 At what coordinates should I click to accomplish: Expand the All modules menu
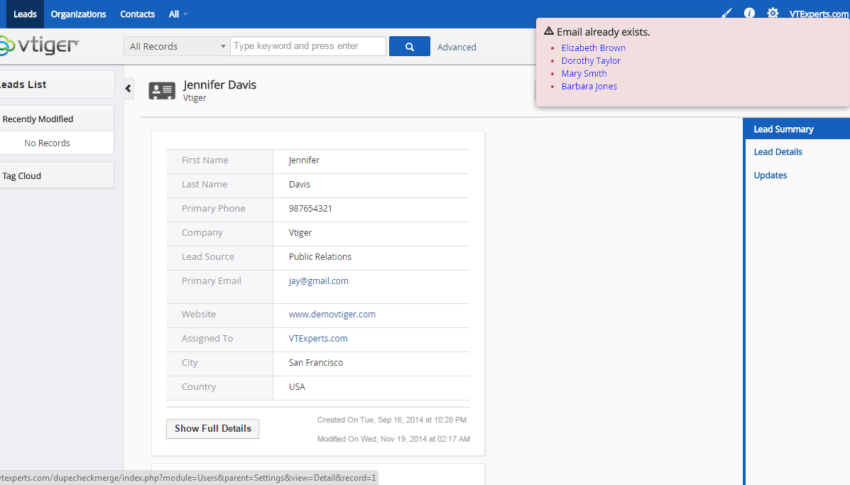coord(178,14)
